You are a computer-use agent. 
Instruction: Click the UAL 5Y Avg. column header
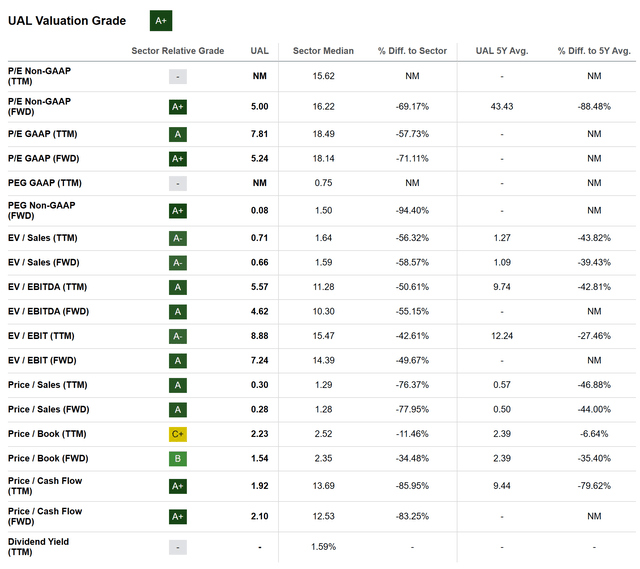502,51
